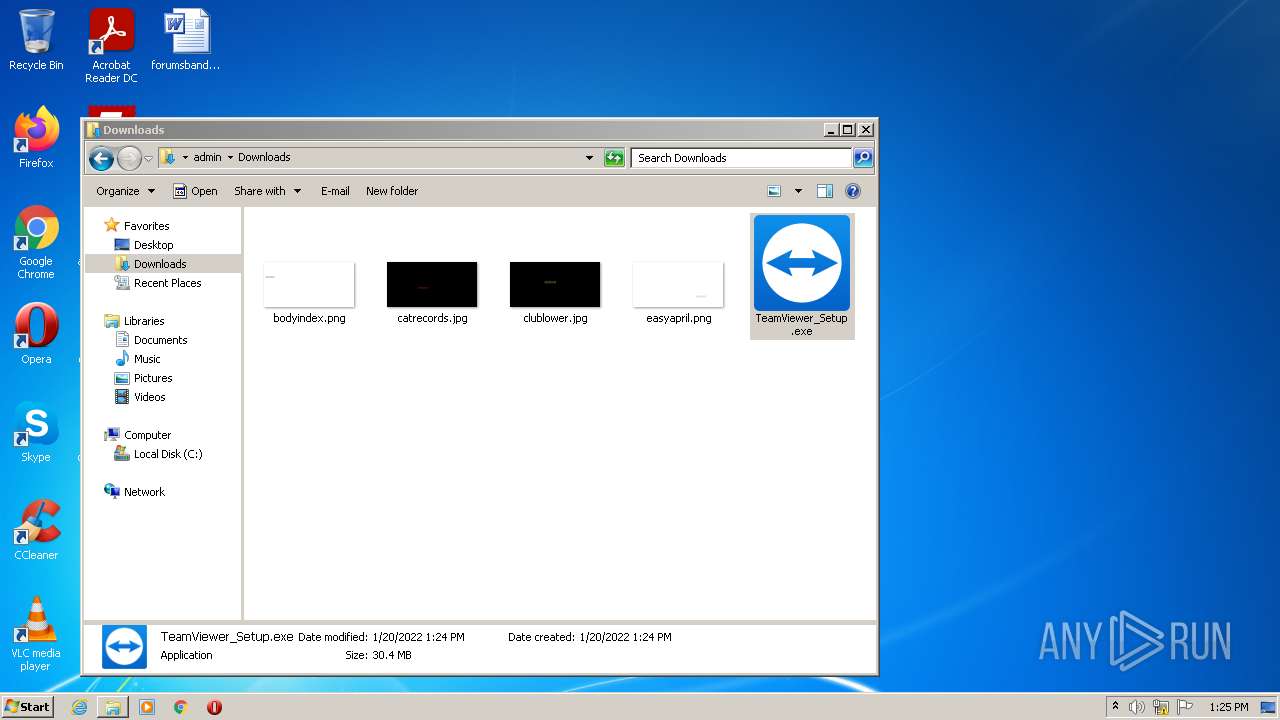Open Explorer help button
1280x720 pixels.
pos(853,191)
